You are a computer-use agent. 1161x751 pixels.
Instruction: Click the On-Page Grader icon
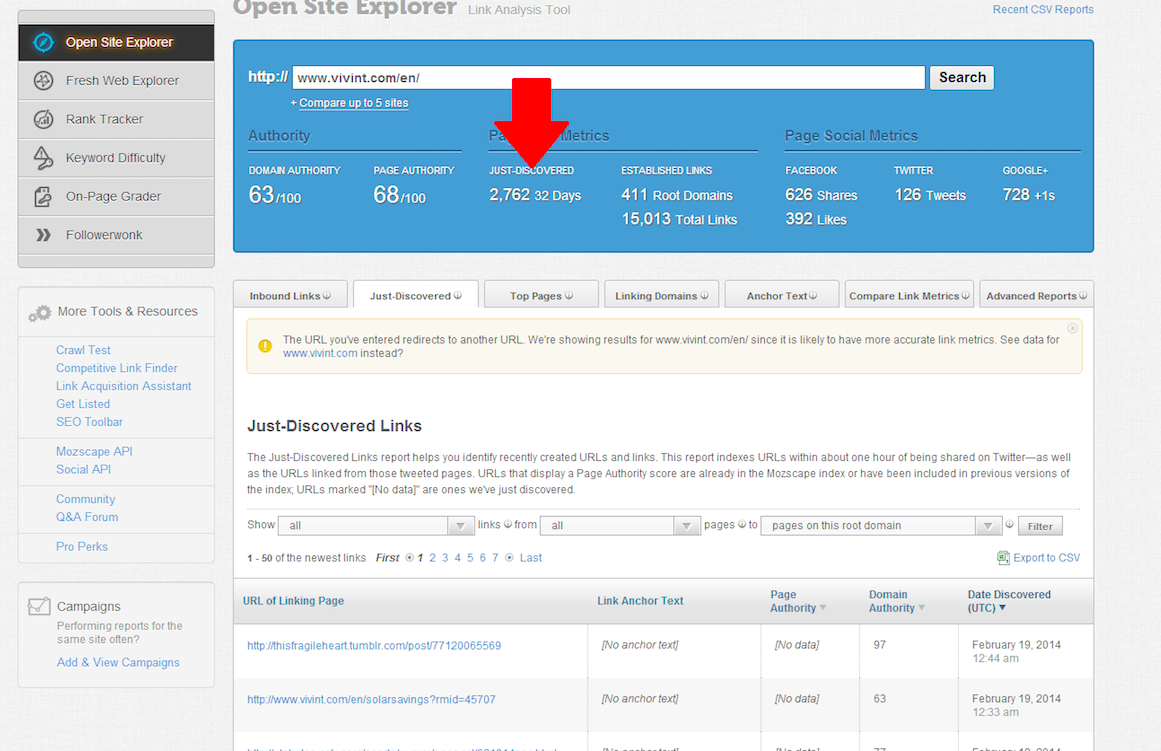point(44,196)
